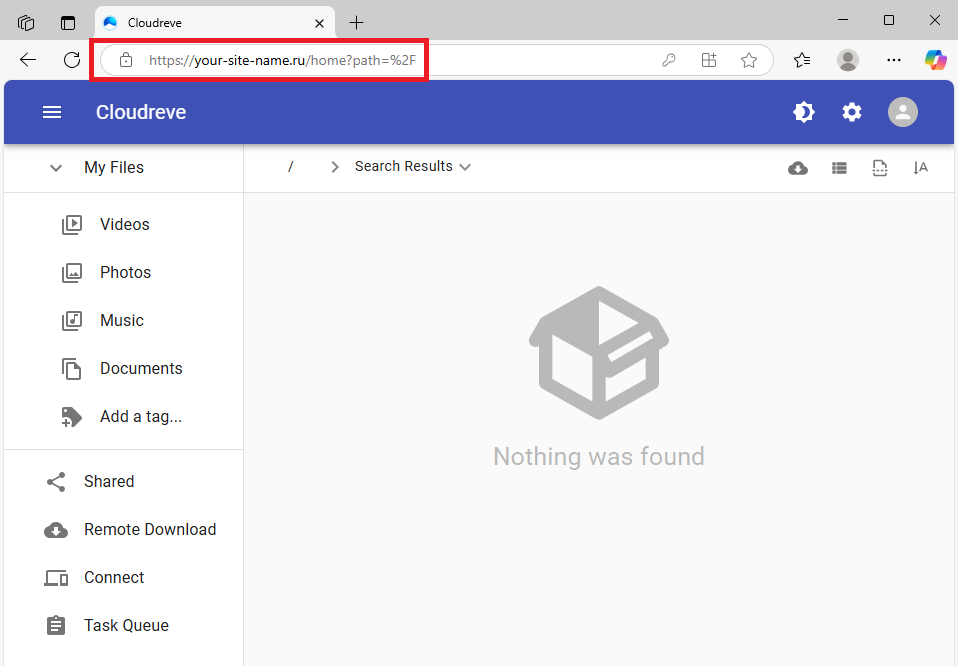Open the Photos filter

tap(125, 273)
